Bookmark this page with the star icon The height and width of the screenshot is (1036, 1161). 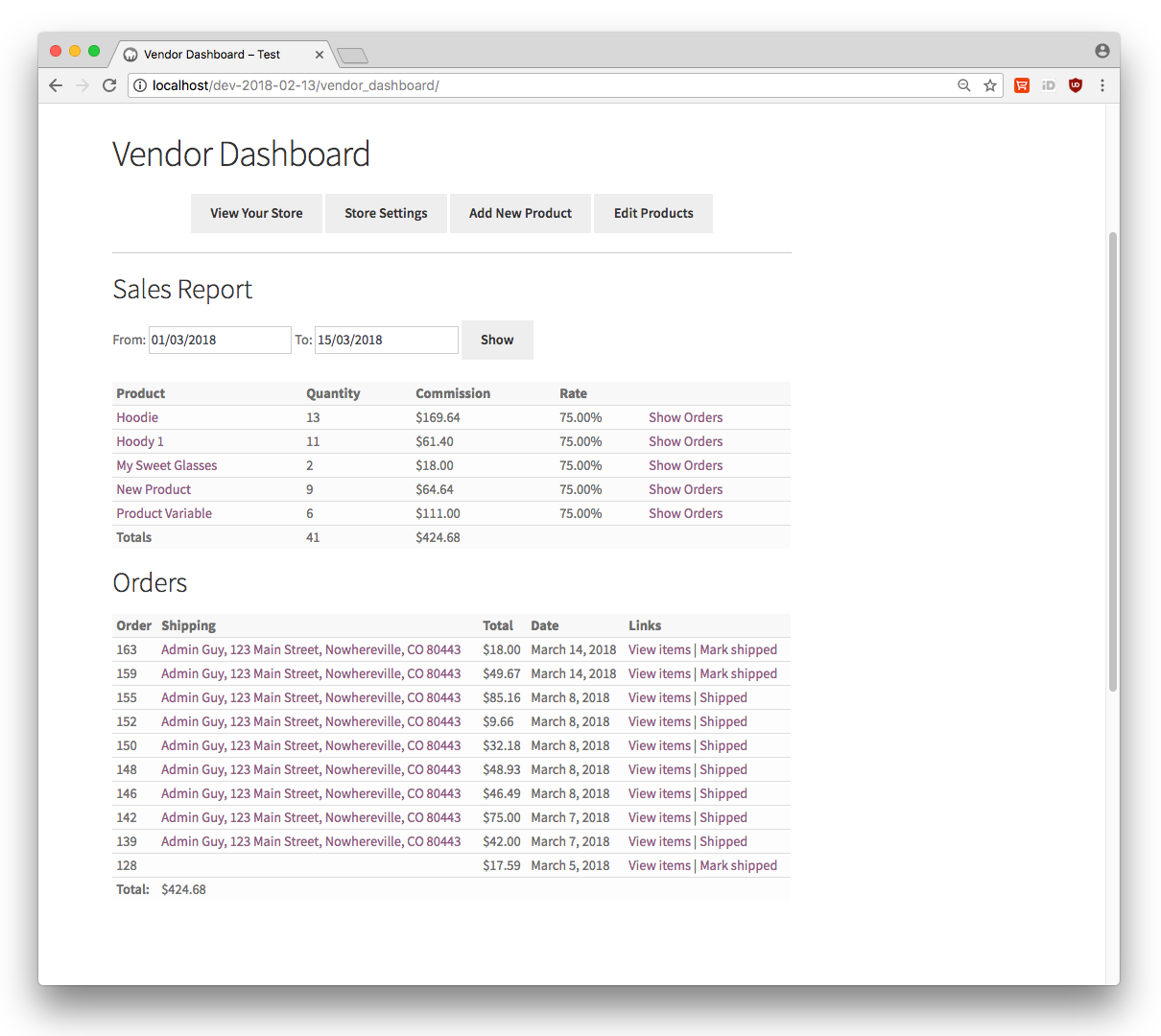(x=990, y=85)
